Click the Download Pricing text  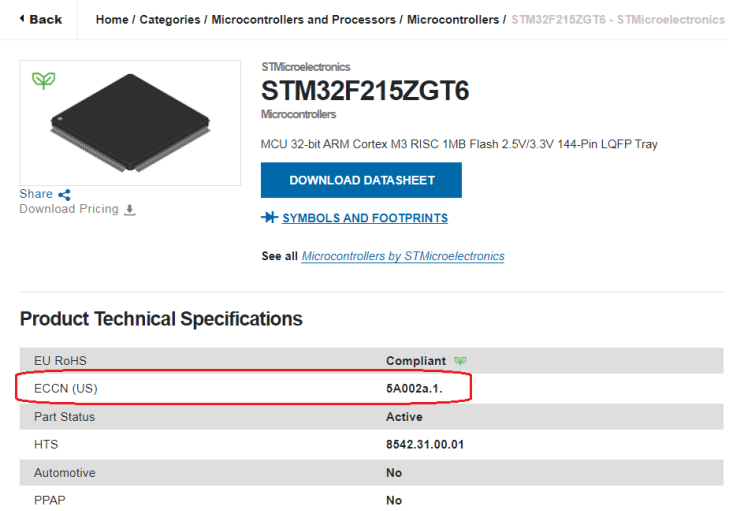tap(69, 209)
